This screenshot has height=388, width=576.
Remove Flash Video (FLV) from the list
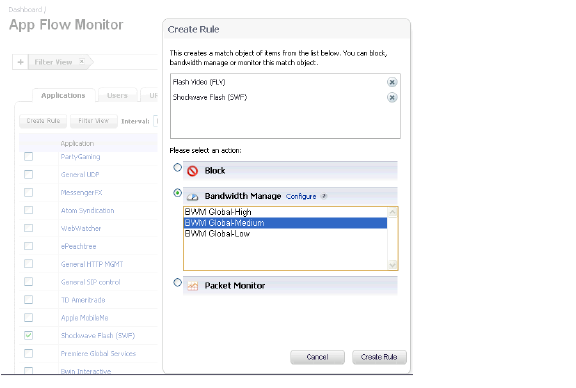point(392,82)
